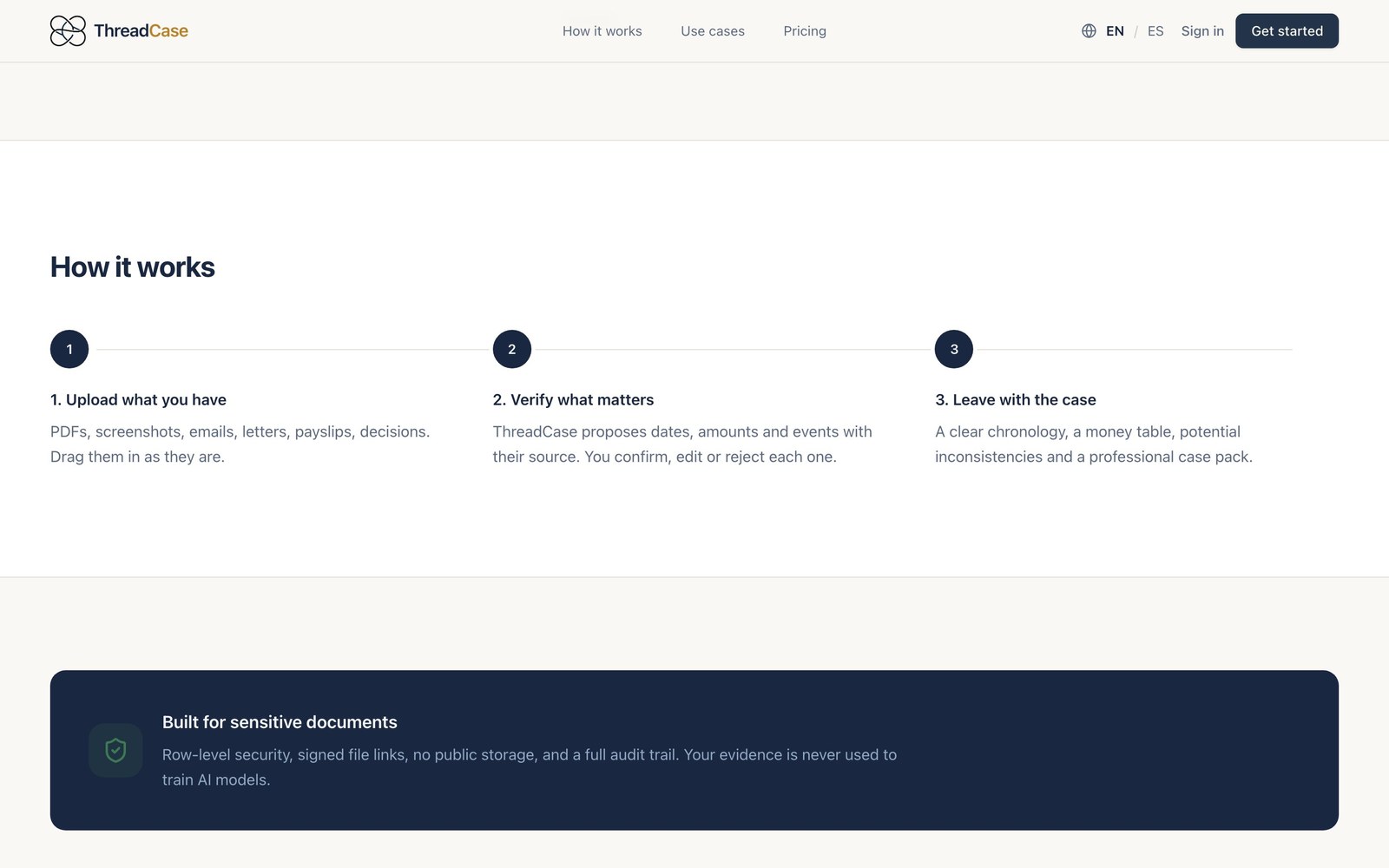Switch language to ES

tap(1155, 31)
